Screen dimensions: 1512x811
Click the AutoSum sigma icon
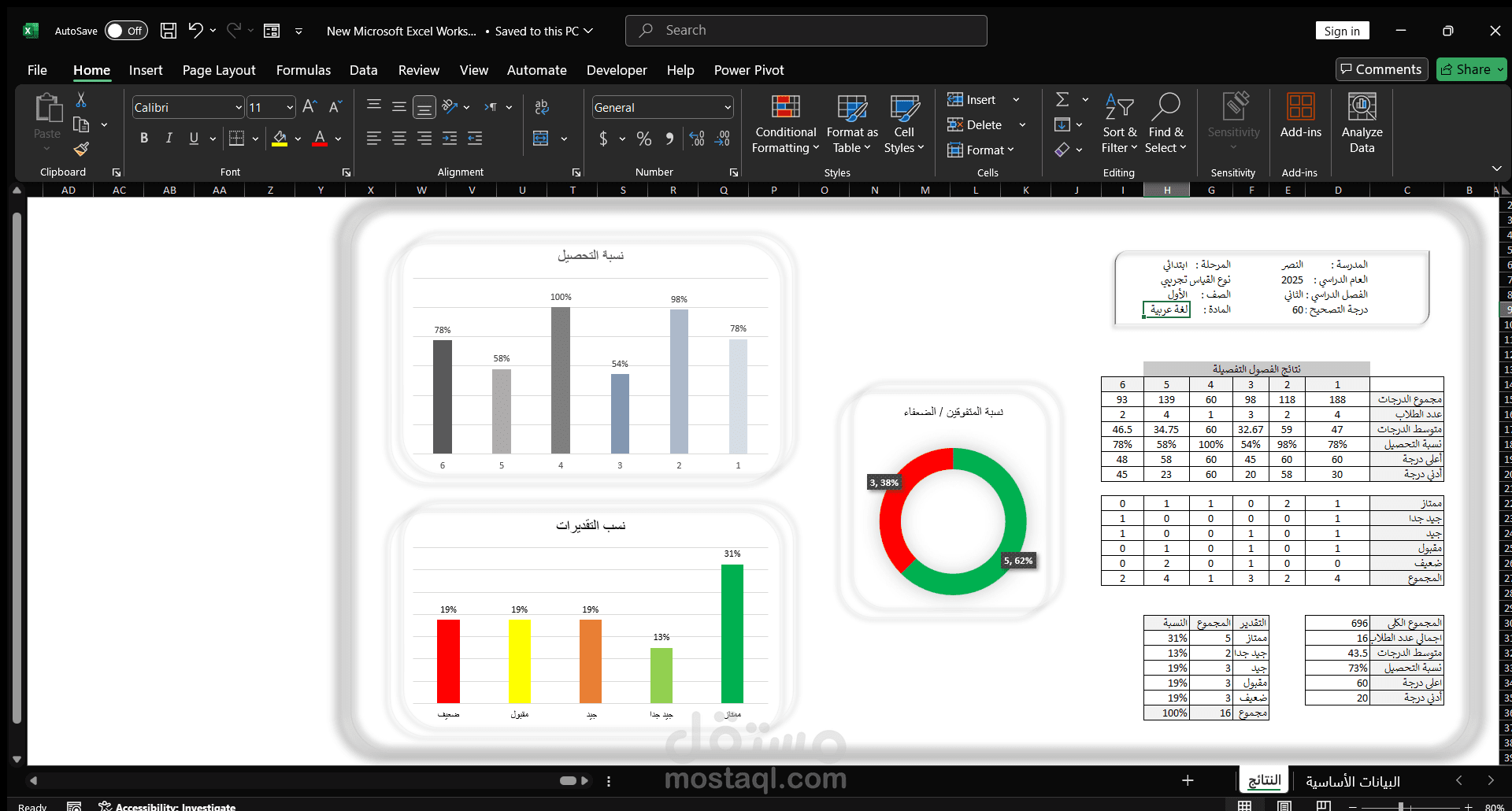tap(1062, 99)
